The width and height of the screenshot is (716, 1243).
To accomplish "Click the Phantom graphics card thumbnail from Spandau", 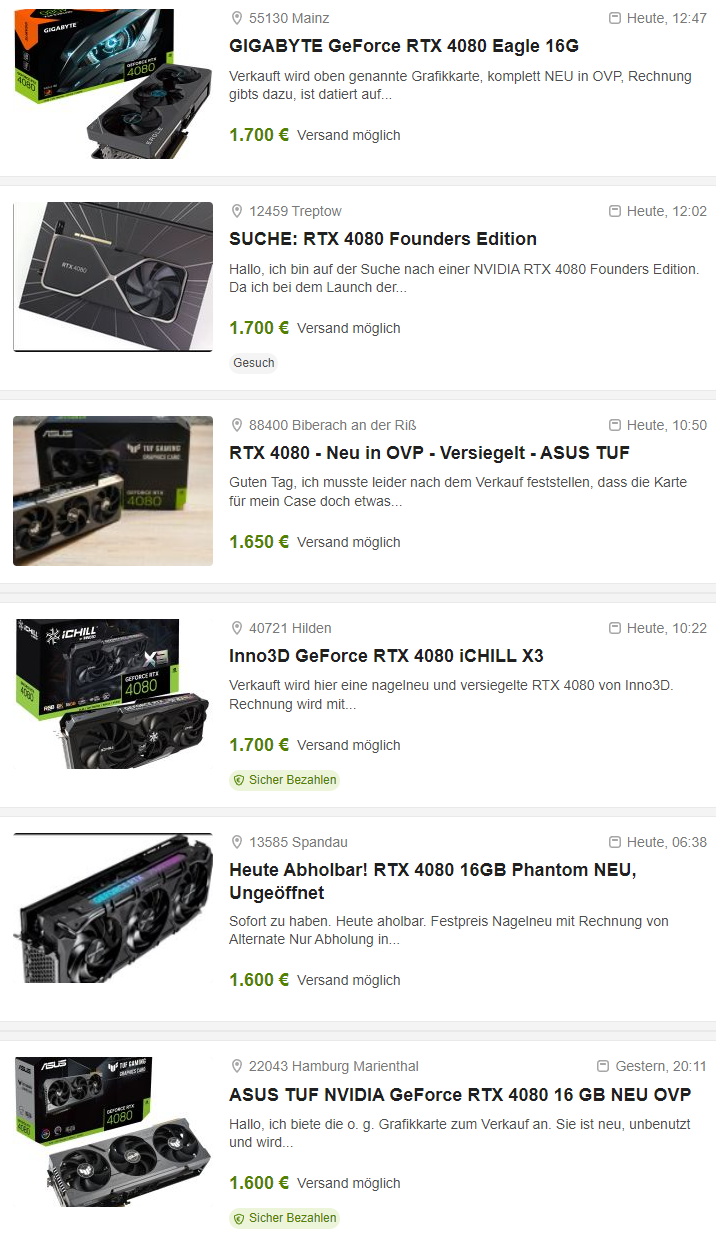I will coord(113,908).
